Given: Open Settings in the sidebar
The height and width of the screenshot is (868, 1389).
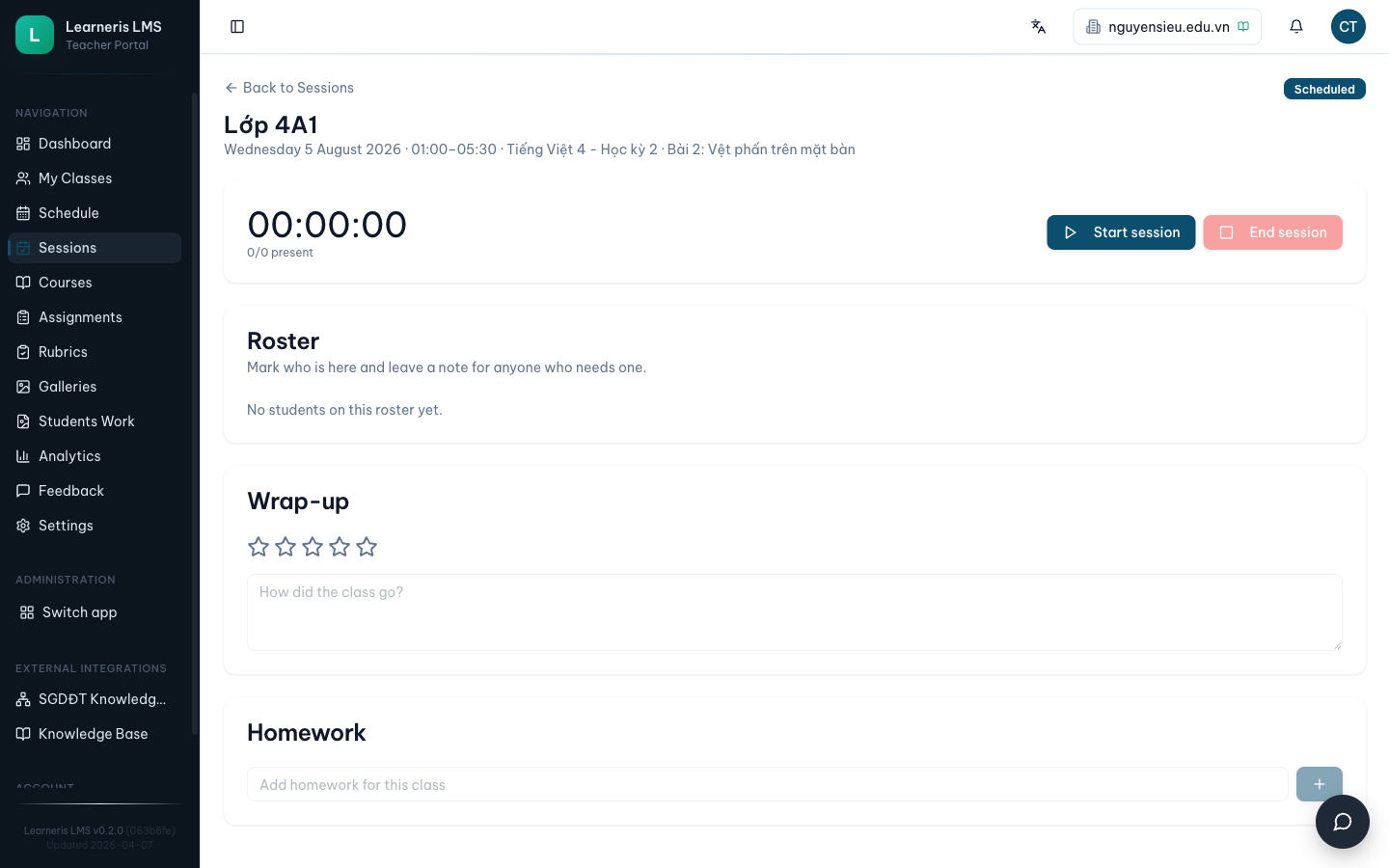Looking at the screenshot, I should (x=95, y=526).
